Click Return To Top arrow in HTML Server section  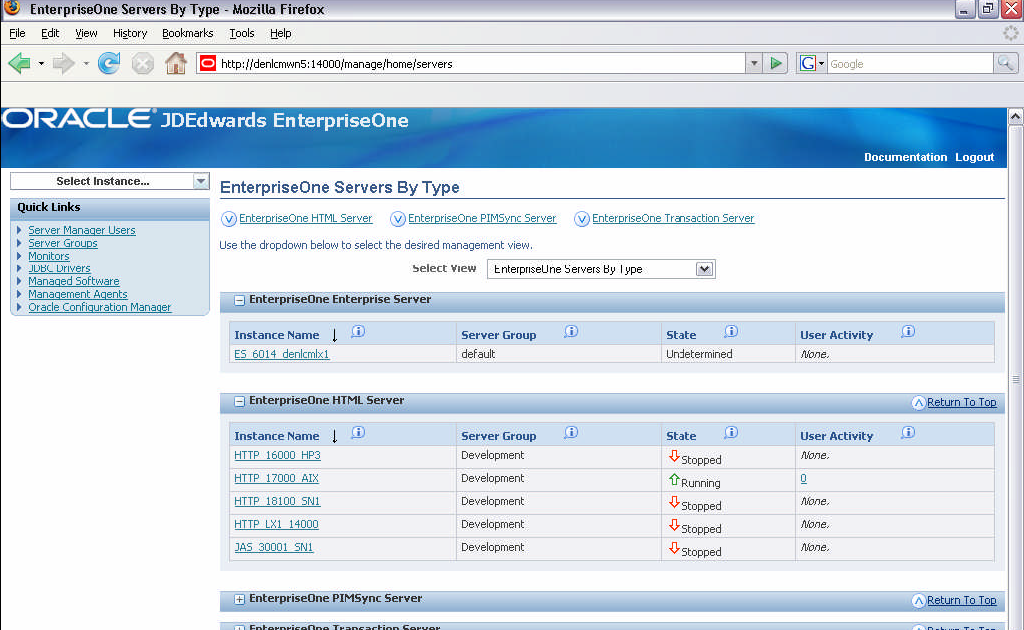tap(918, 402)
